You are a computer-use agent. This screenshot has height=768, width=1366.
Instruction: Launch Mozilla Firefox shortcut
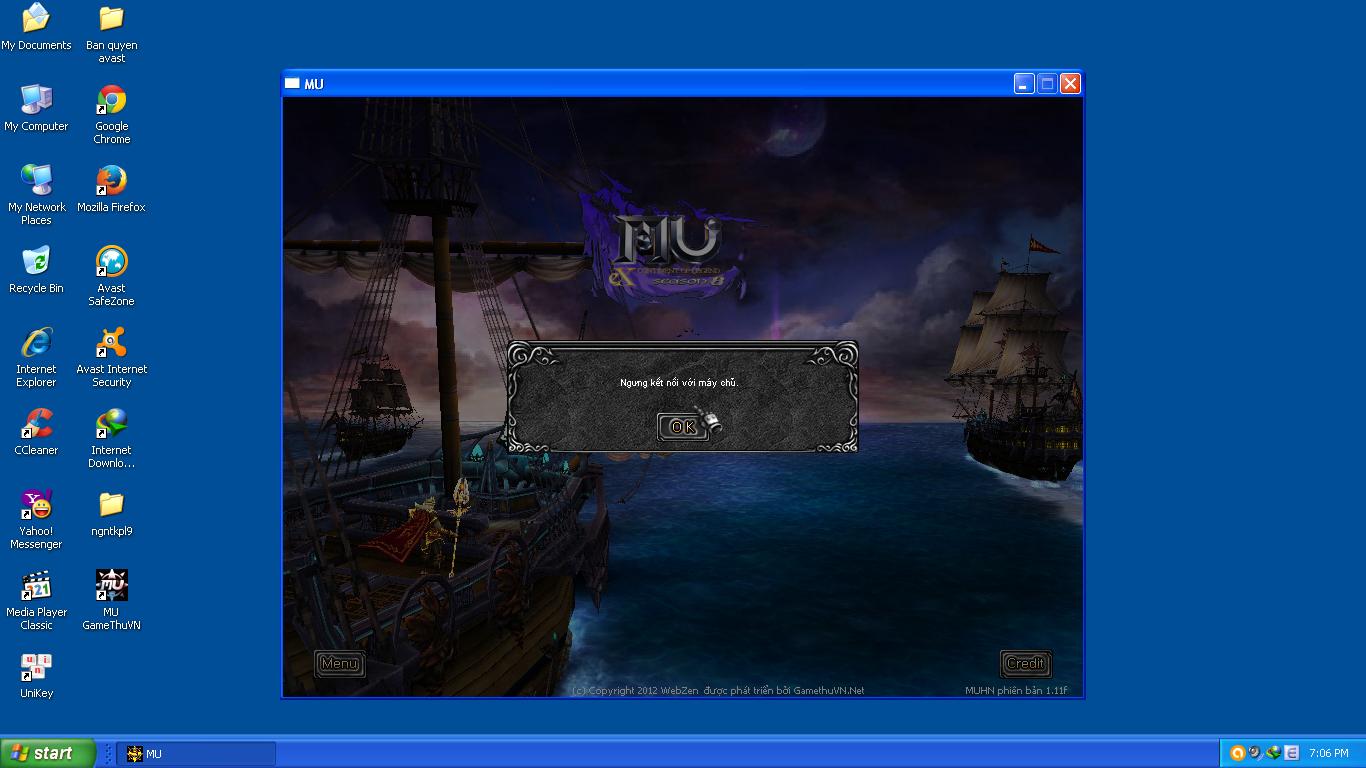pyautogui.click(x=112, y=189)
